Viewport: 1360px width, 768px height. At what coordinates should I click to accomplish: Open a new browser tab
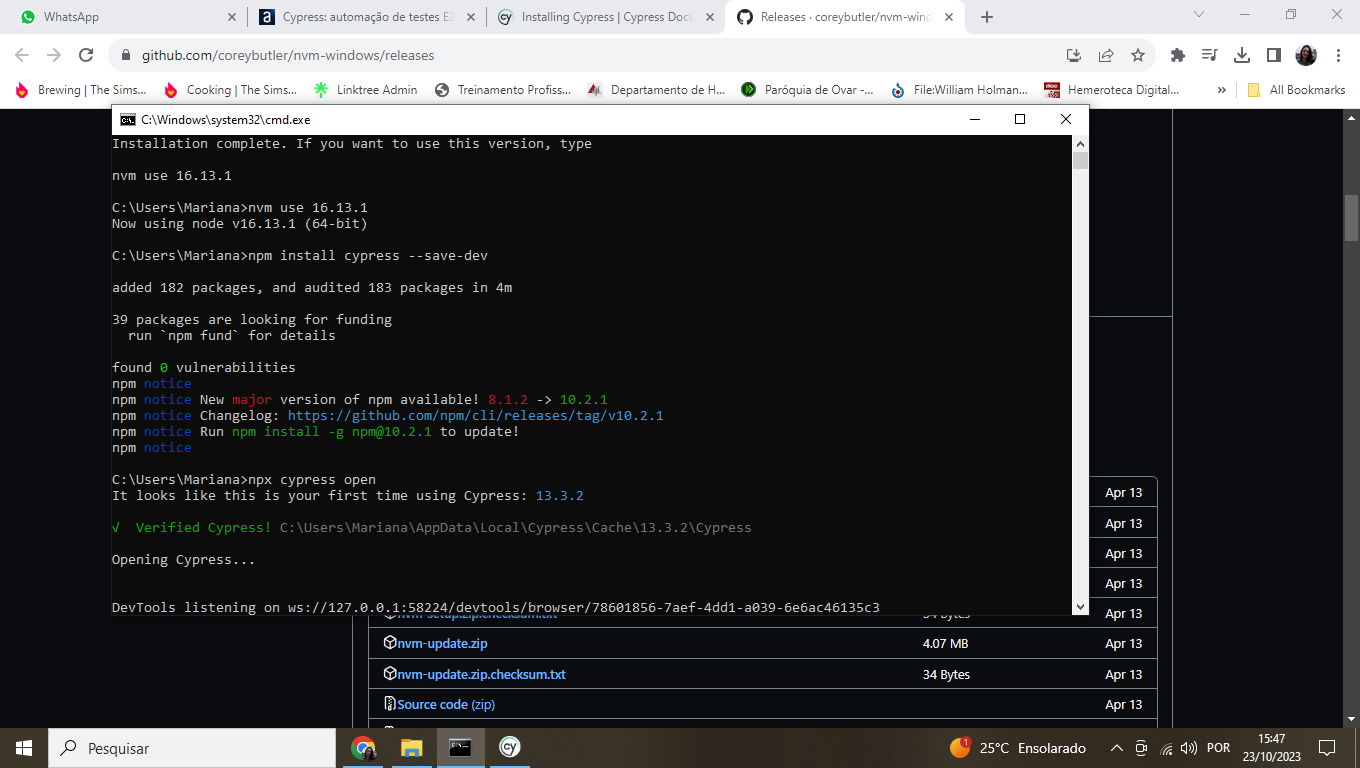[x=987, y=17]
